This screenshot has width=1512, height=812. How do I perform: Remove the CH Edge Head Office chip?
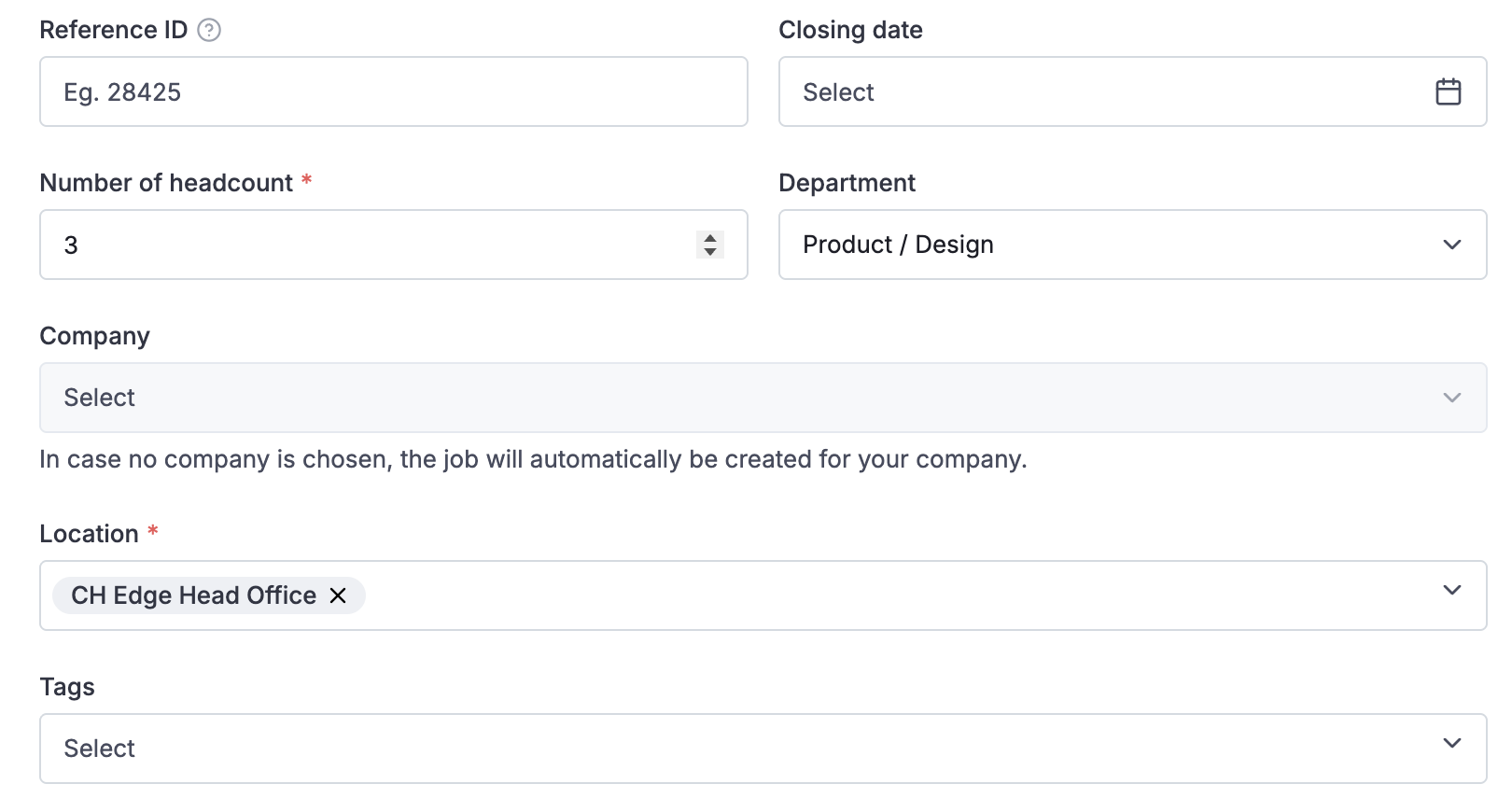(338, 595)
